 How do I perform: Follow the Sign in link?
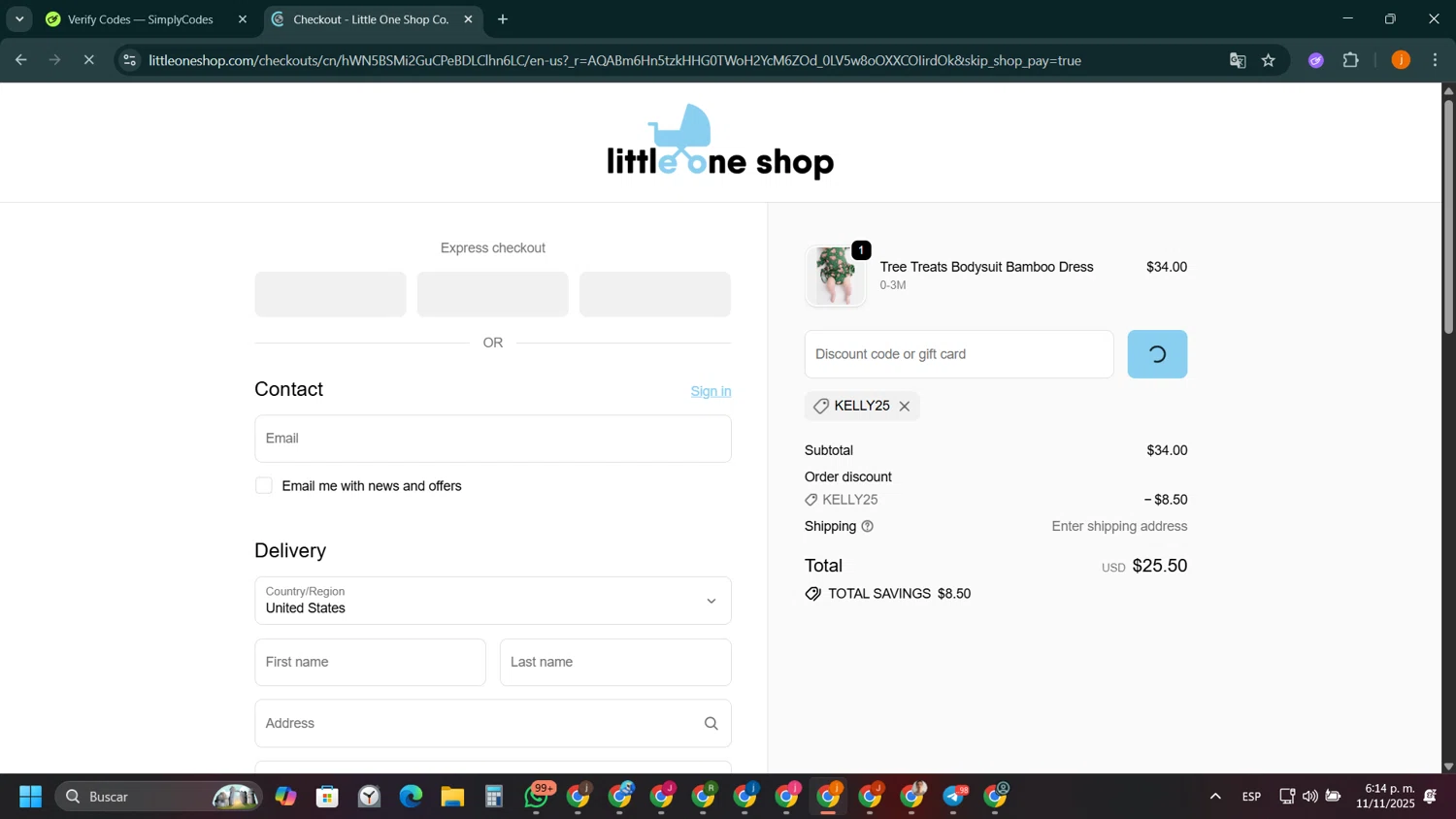click(x=711, y=391)
